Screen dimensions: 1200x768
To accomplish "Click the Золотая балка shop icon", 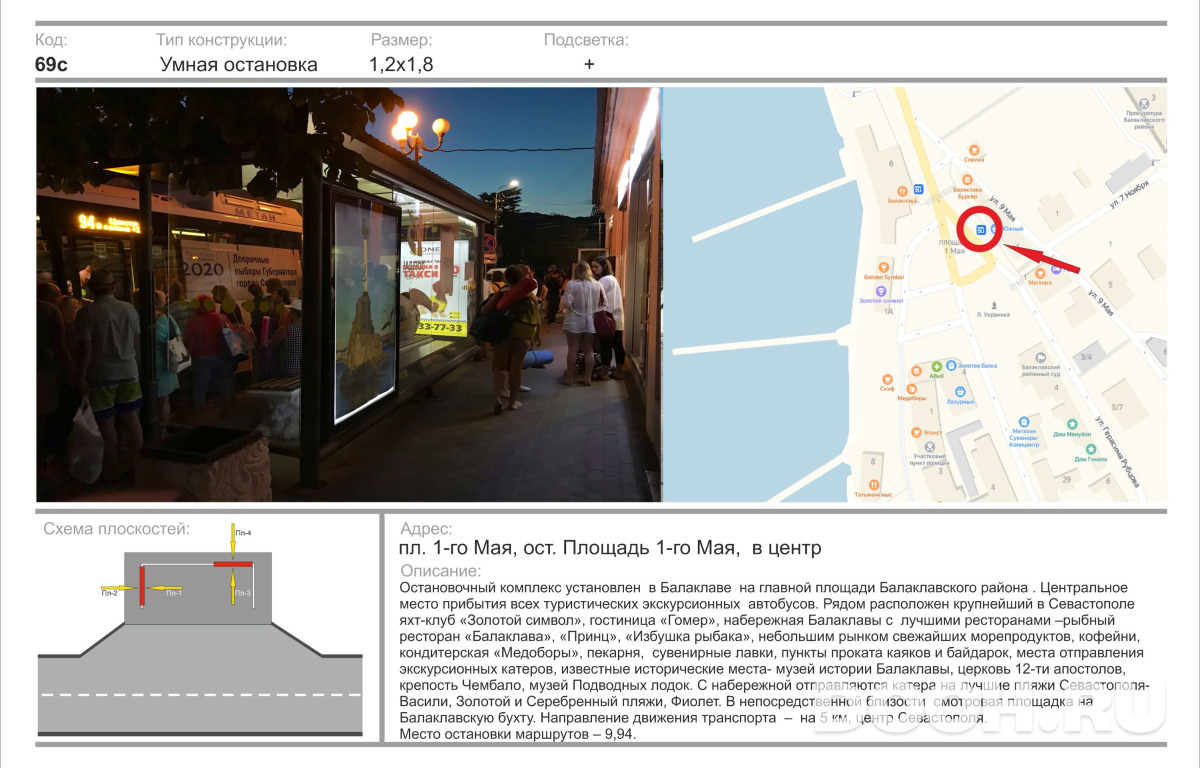I will click(951, 365).
